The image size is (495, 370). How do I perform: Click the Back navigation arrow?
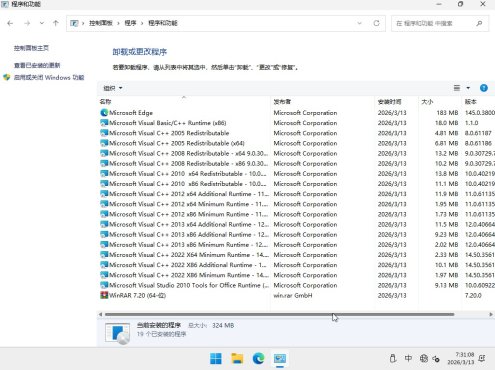10,23
